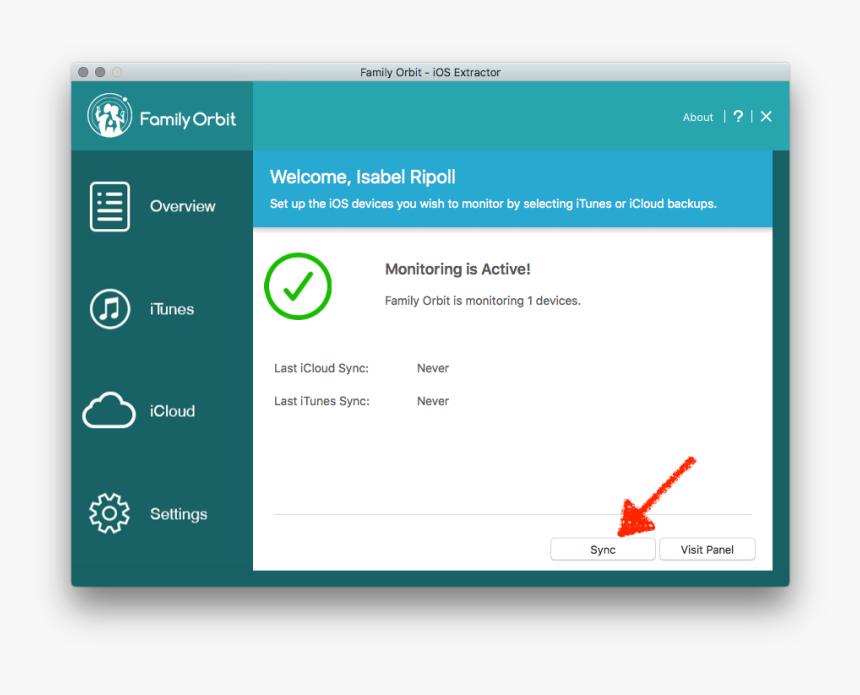Click 'Family Orbit is monitoring 1 devices.' text
860x695 pixels.
(483, 301)
